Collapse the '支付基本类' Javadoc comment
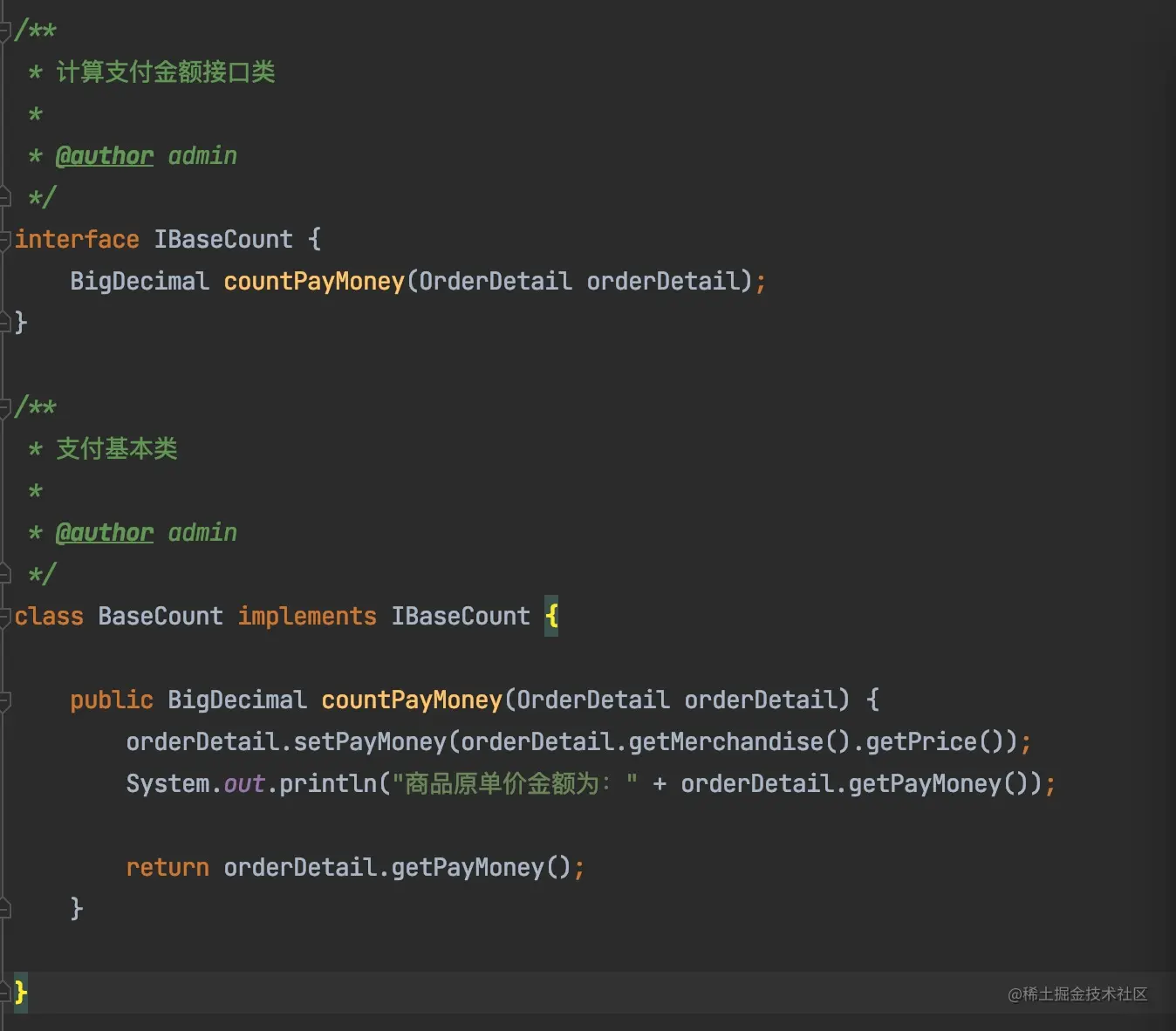Viewport: 1176px width, 1031px height. (4, 407)
